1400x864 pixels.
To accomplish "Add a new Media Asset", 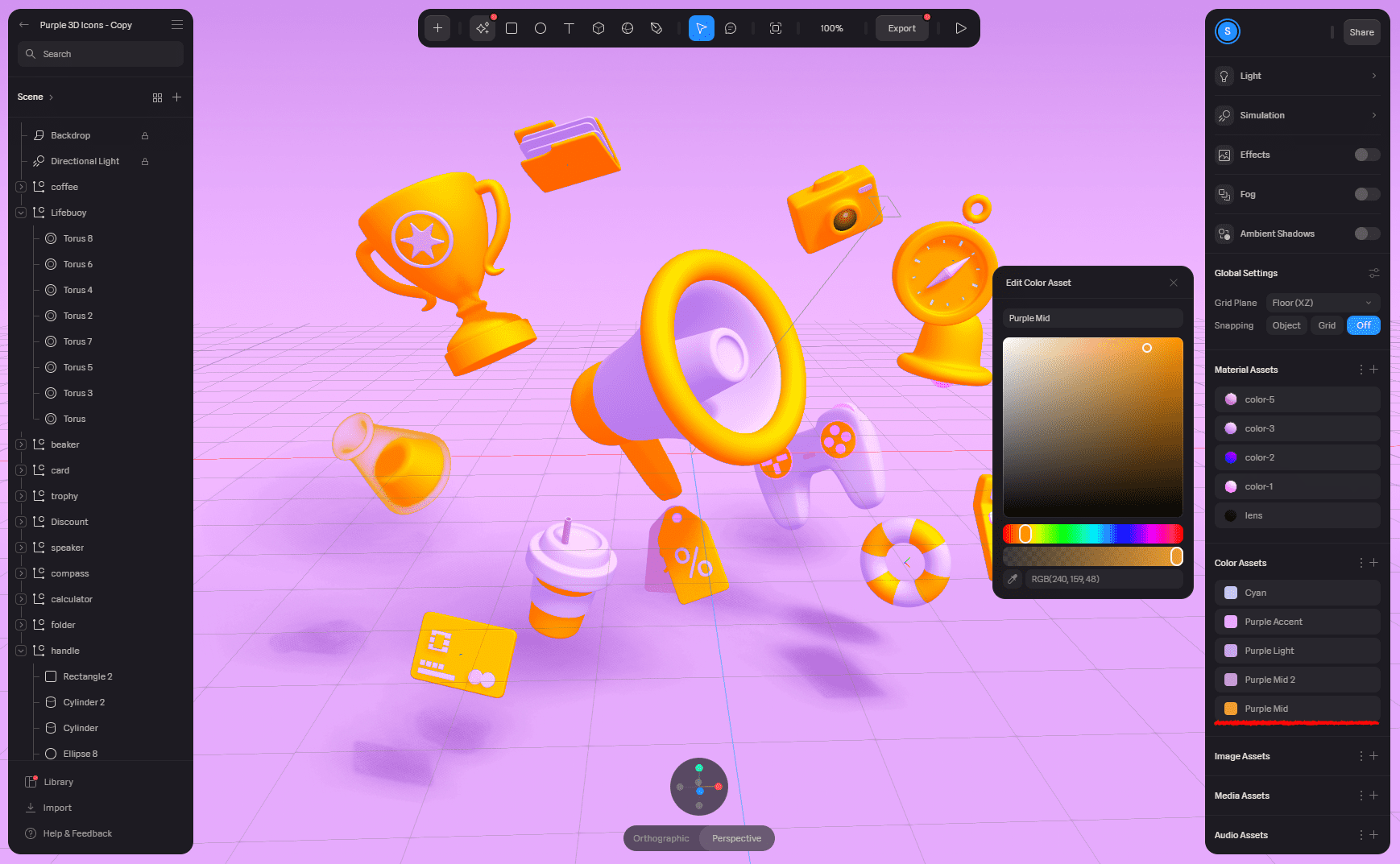I will [x=1374, y=796].
